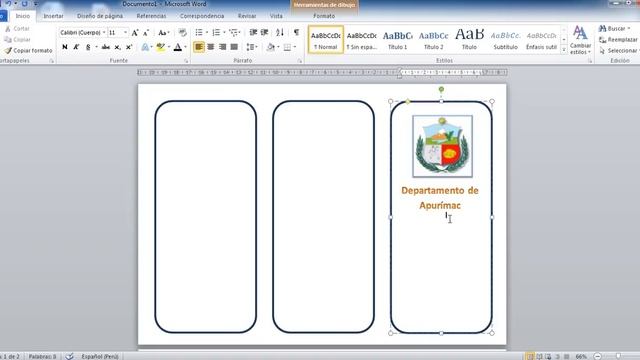Click the borders icon
640x360 pixels.
pyautogui.click(x=287, y=47)
